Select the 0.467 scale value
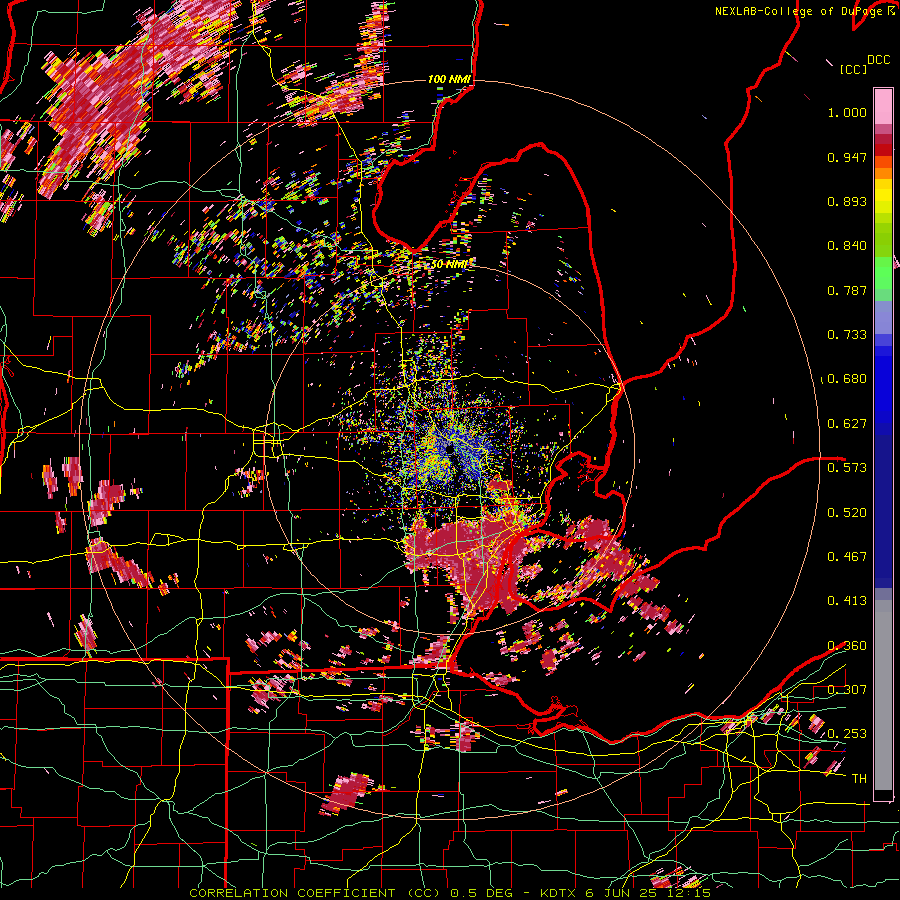Viewport: 900px width, 900px height. point(847,556)
